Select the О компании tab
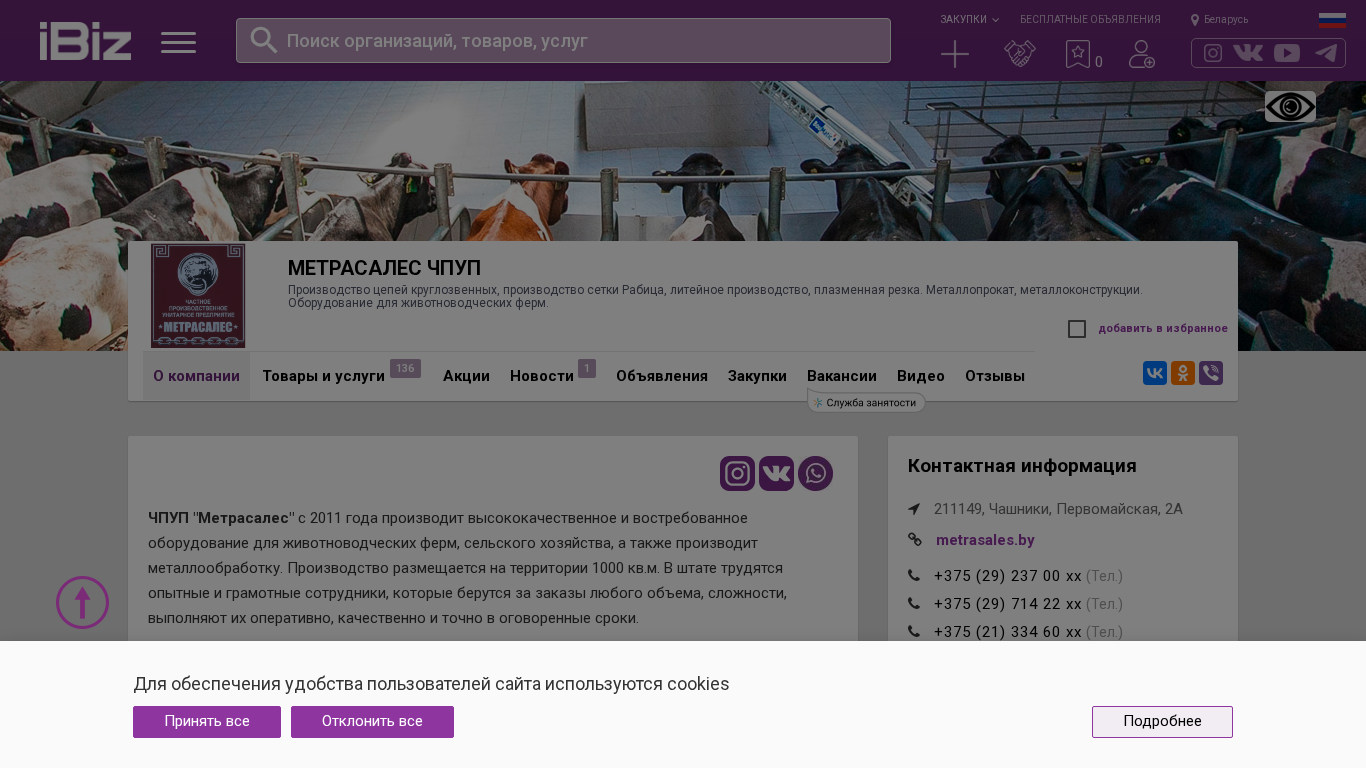 pyautogui.click(x=196, y=376)
